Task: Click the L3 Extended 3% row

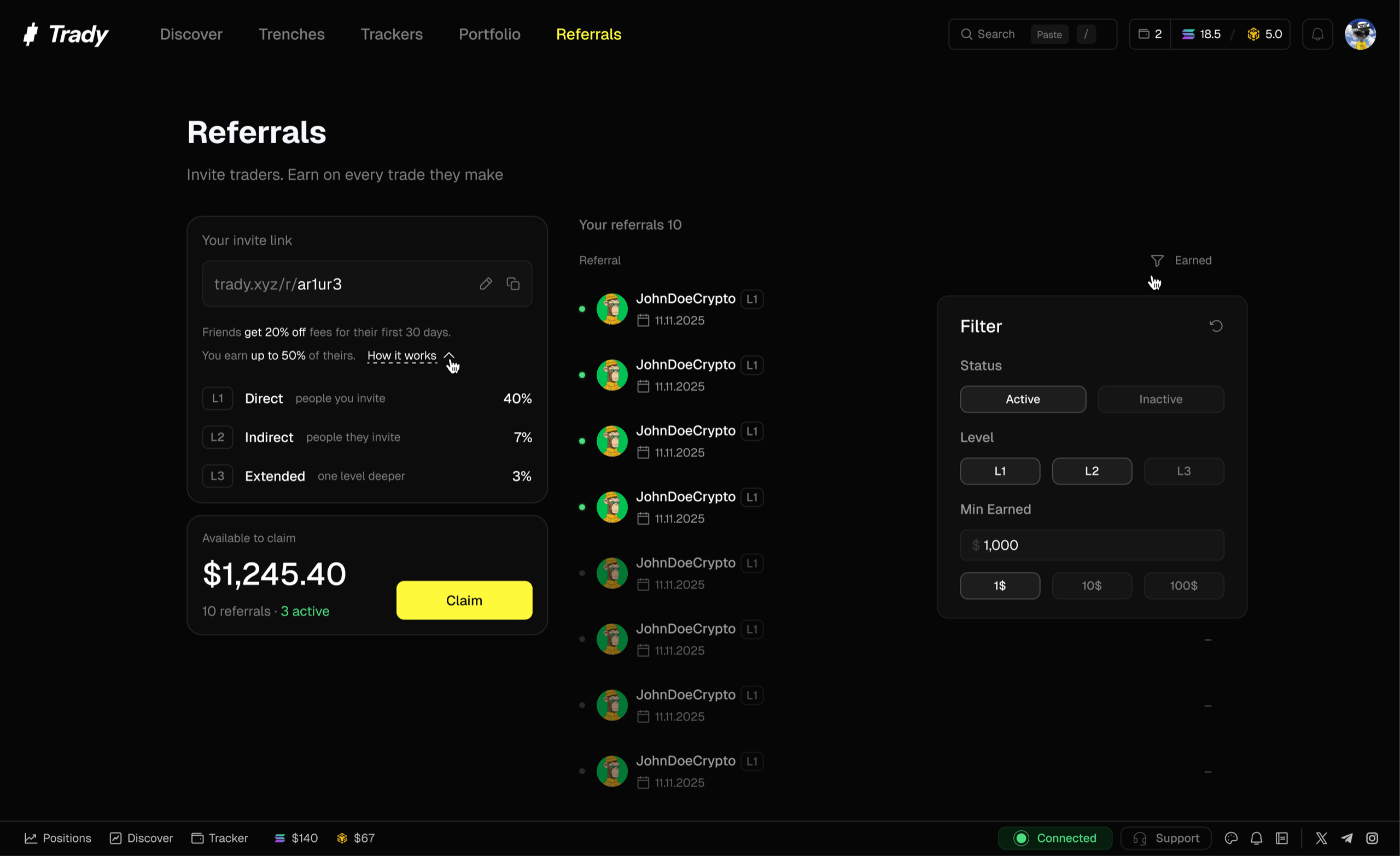Action: coord(367,476)
